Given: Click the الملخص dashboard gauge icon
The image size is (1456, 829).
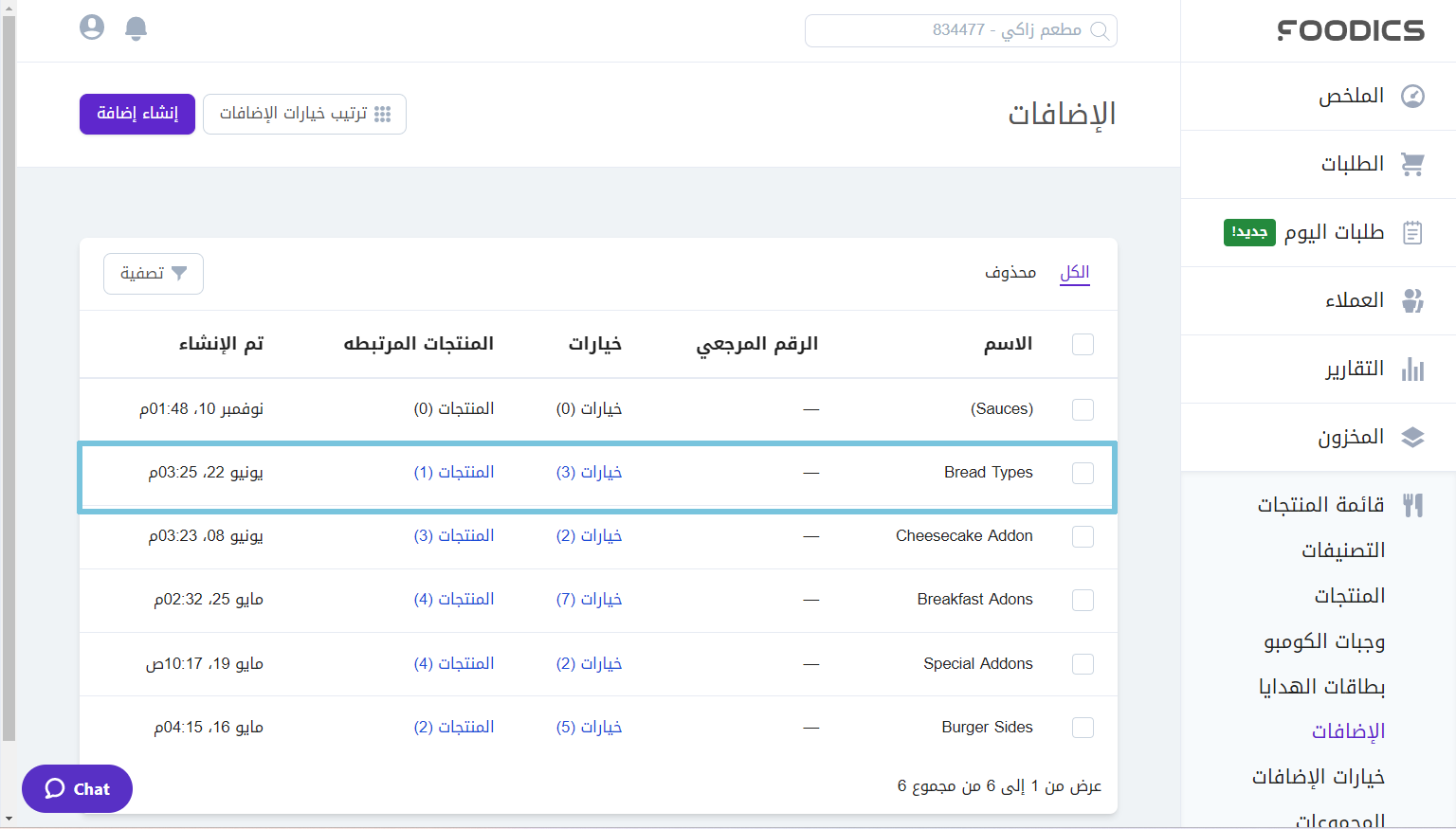Looking at the screenshot, I should pos(1412,97).
